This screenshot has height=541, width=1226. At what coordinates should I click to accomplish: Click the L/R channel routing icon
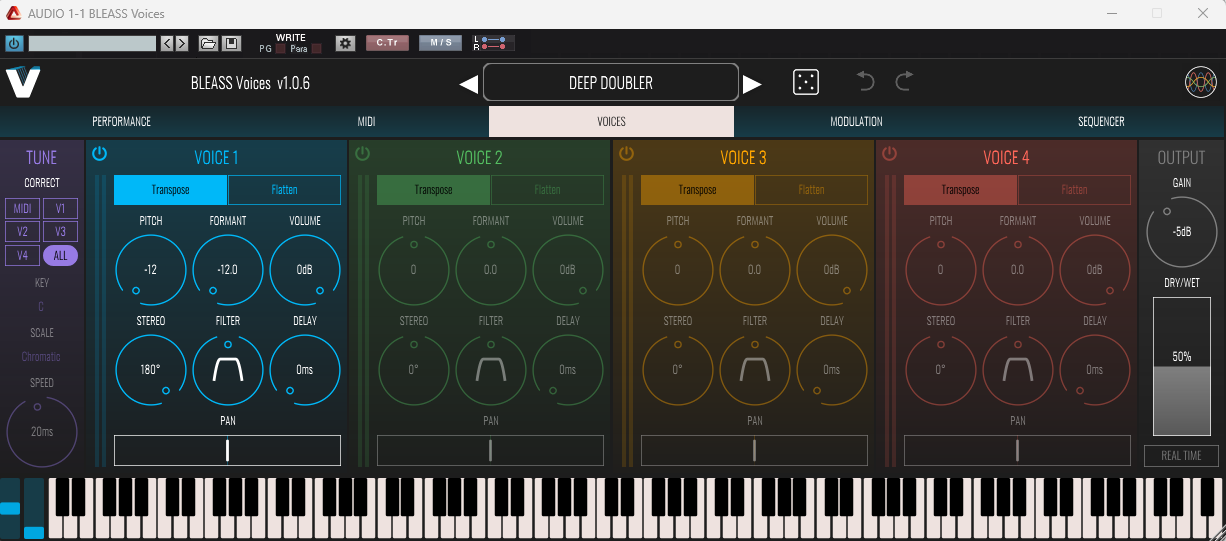pyautogui.click(x=494, y=43)
